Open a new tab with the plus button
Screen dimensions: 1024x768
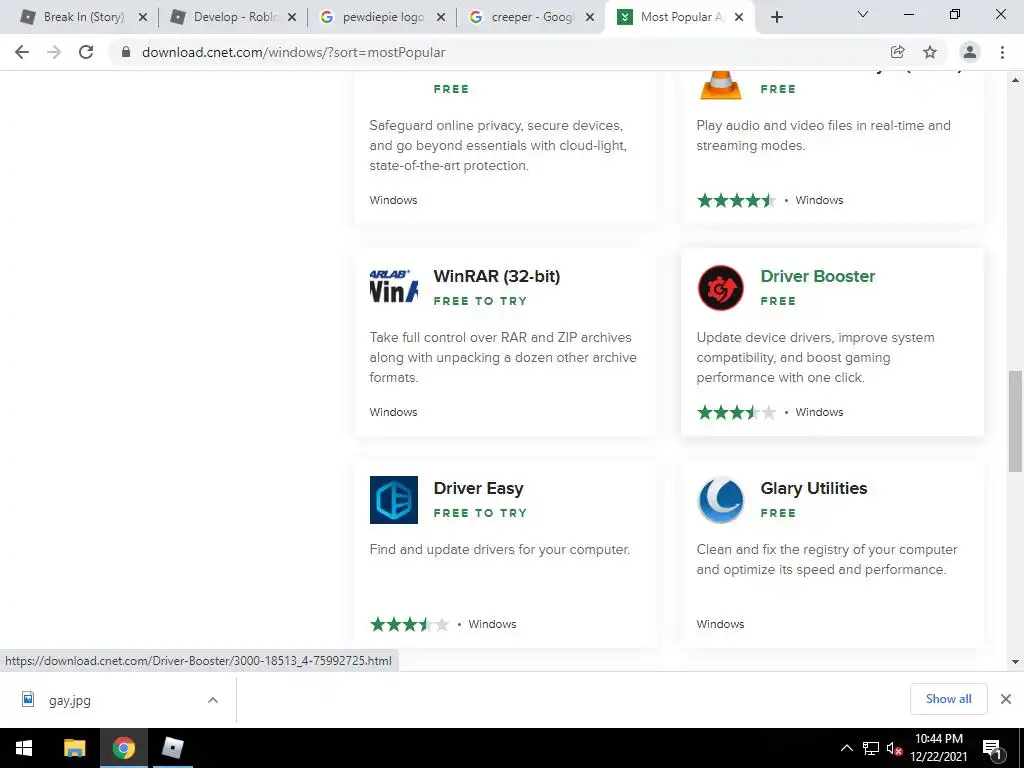(x=776, y=17)
